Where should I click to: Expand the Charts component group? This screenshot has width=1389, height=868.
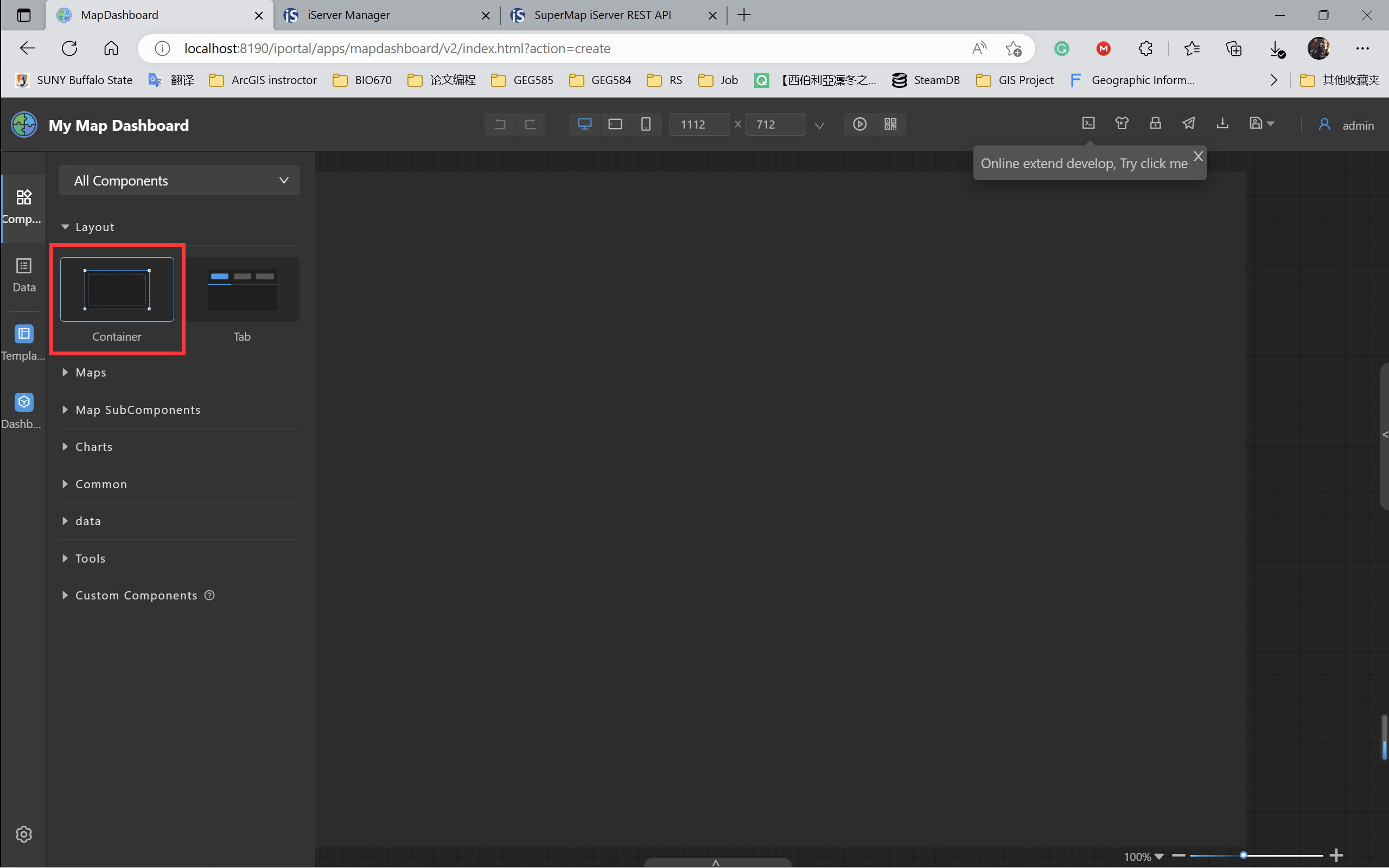coord(94,446)
